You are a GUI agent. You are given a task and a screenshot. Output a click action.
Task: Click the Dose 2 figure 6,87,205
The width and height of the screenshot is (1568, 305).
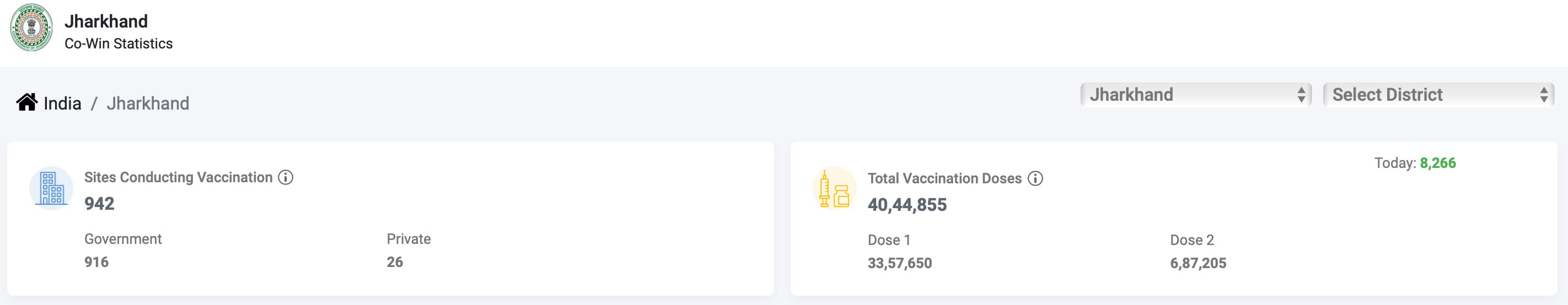(1198, 263)
